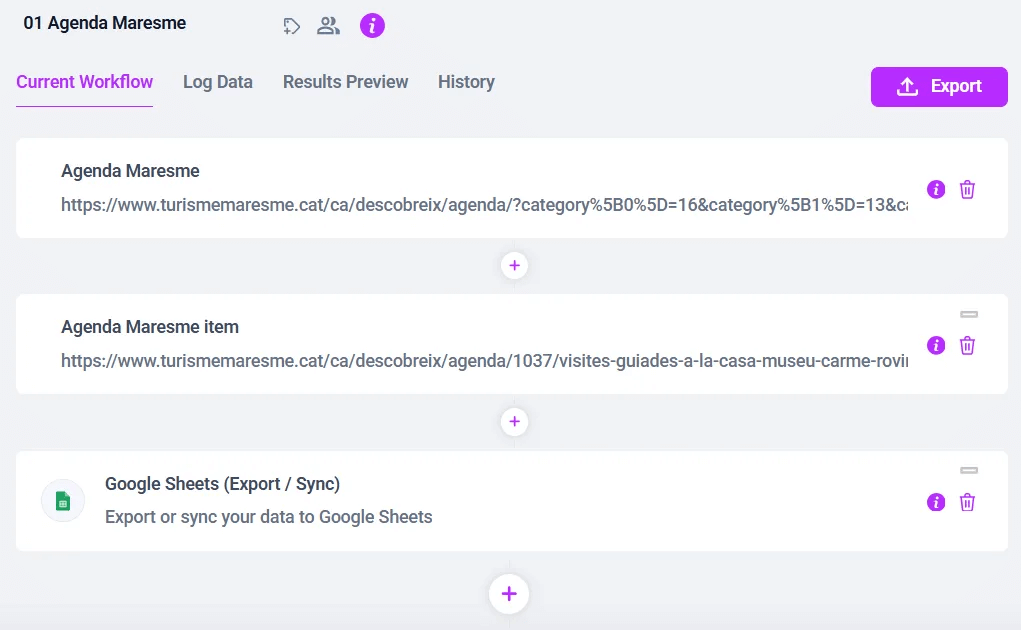Click the Export button
1021x630 pixels.
click(x=938, y=87)
